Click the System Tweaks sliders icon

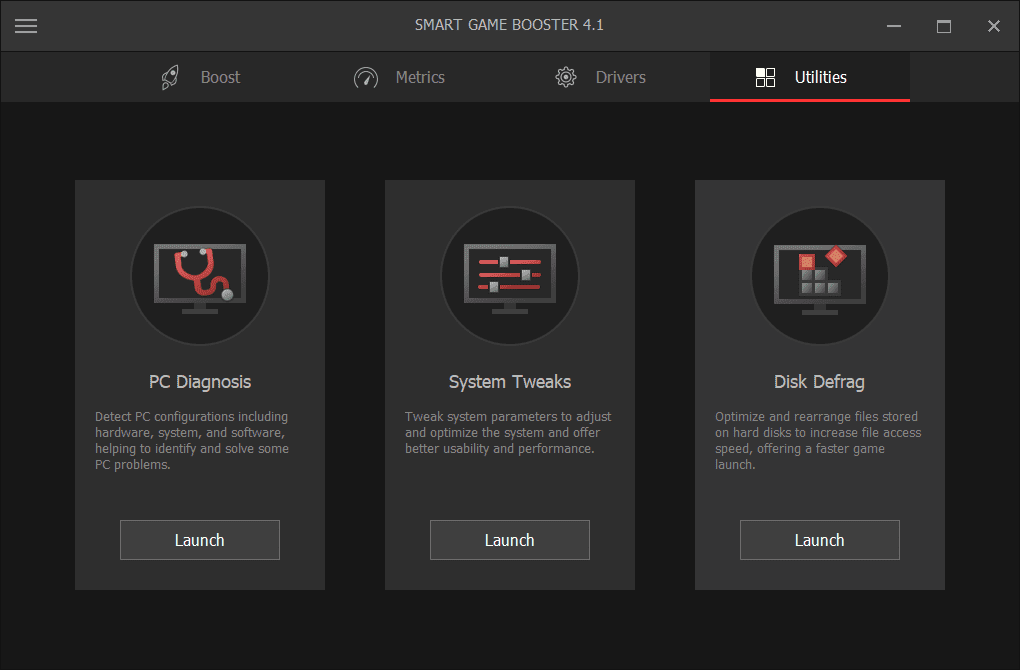[x=509, y=276]
